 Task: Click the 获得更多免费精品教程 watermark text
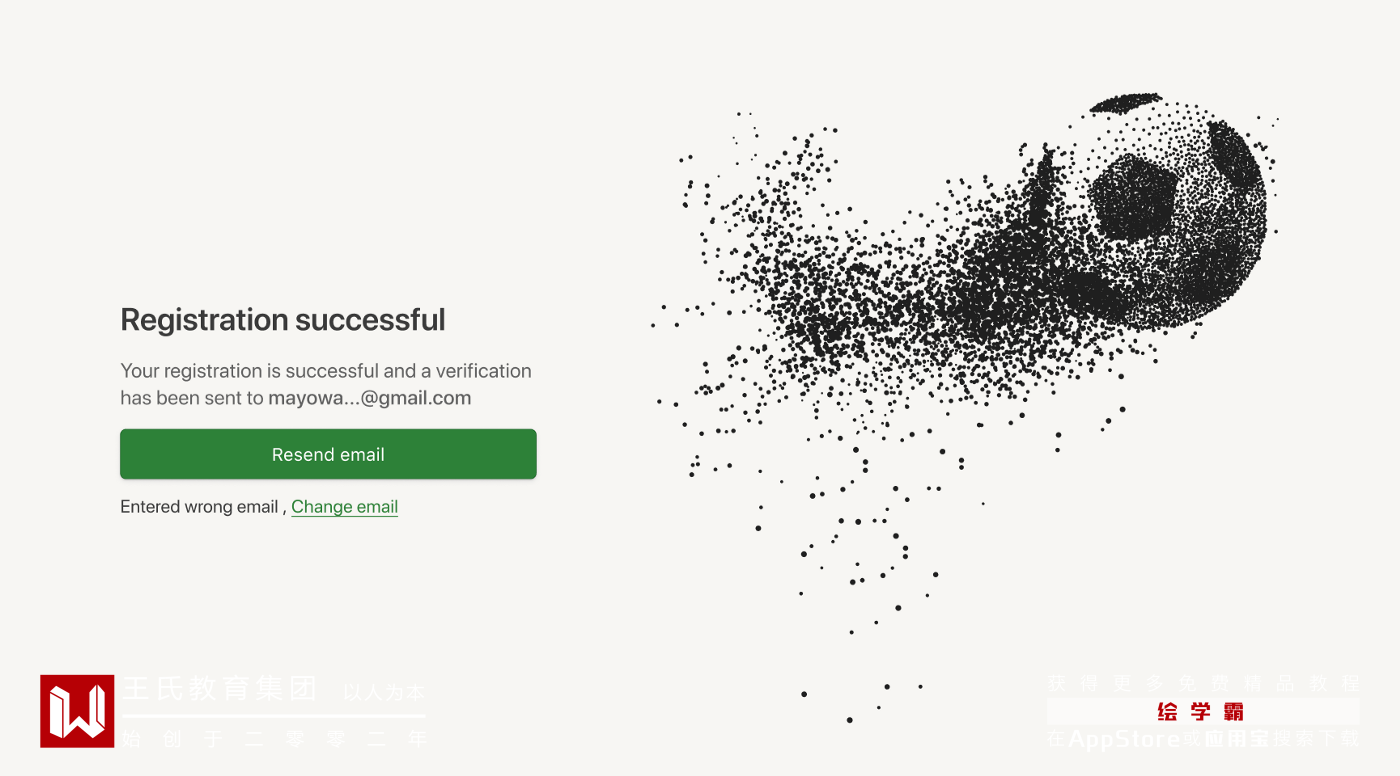click(x=1203, y=684)
